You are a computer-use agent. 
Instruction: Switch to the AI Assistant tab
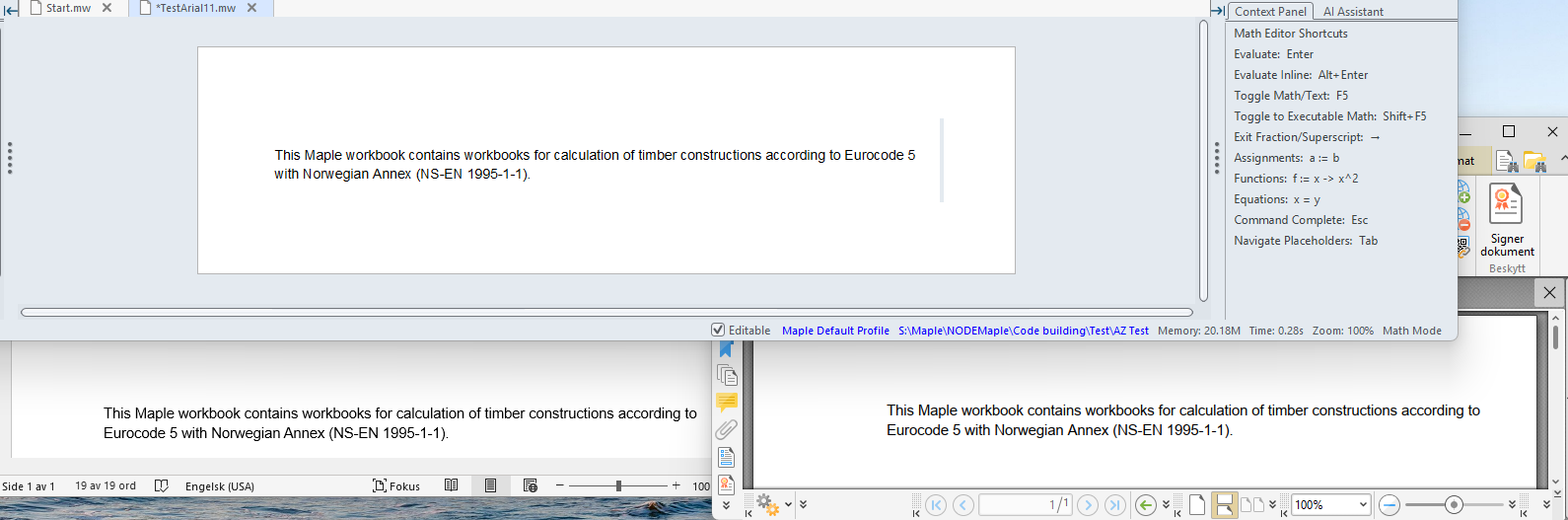(1352, 12)
